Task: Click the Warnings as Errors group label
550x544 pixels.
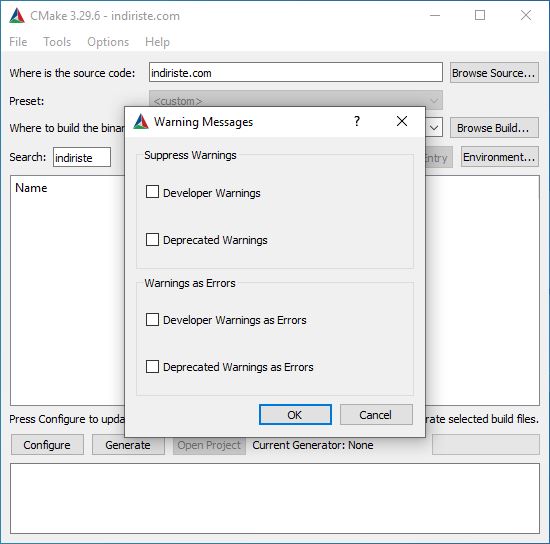Action: (190, 283)
